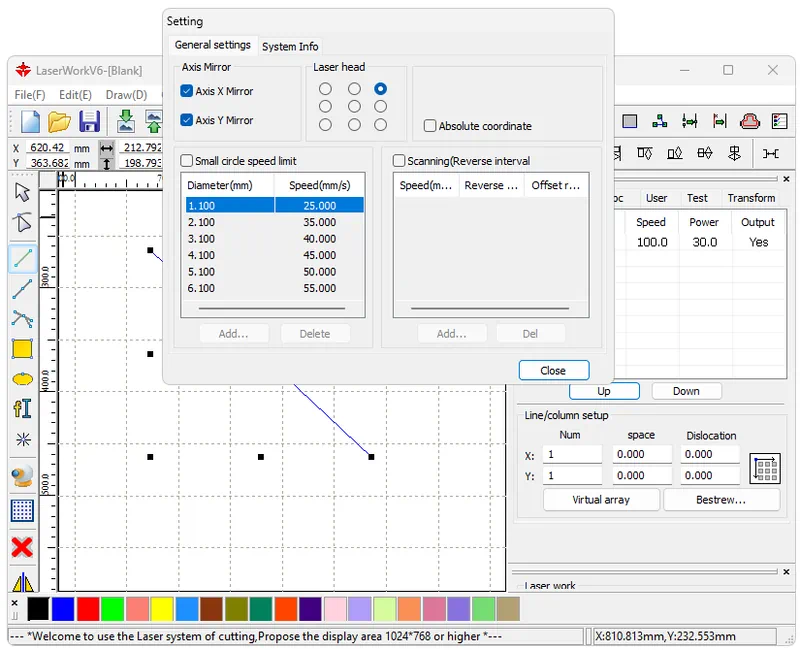Click the align top icon
This screenshot has height=650, width=800.
[x=644, y=153]
